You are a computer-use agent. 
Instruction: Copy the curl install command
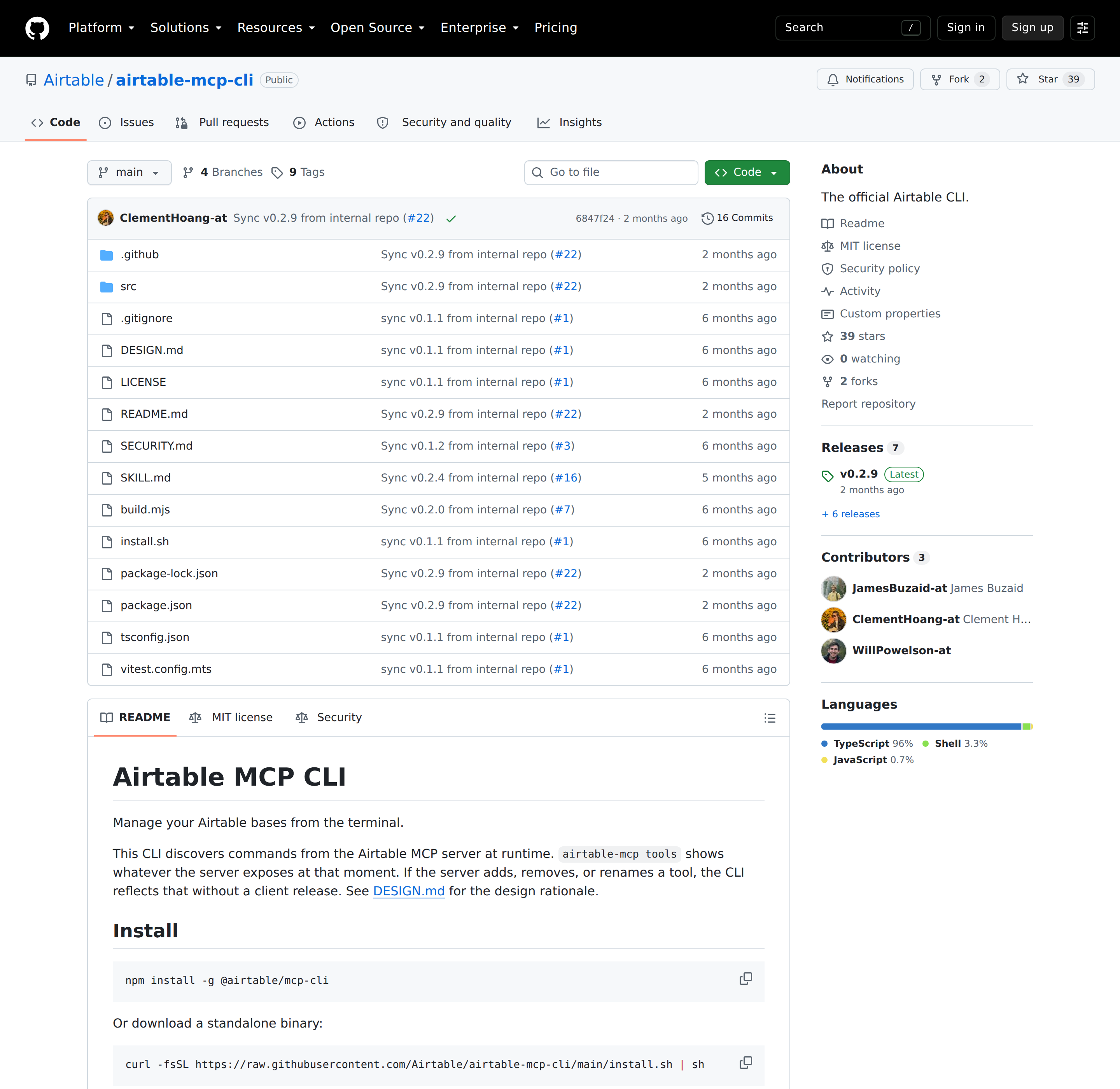pos(745,1063)
